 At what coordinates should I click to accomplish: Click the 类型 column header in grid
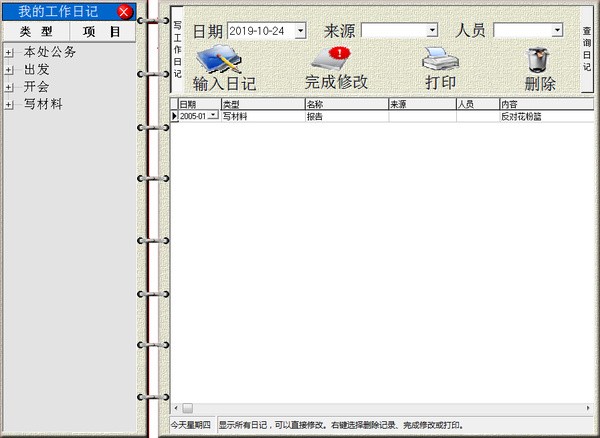coord(261,104)
